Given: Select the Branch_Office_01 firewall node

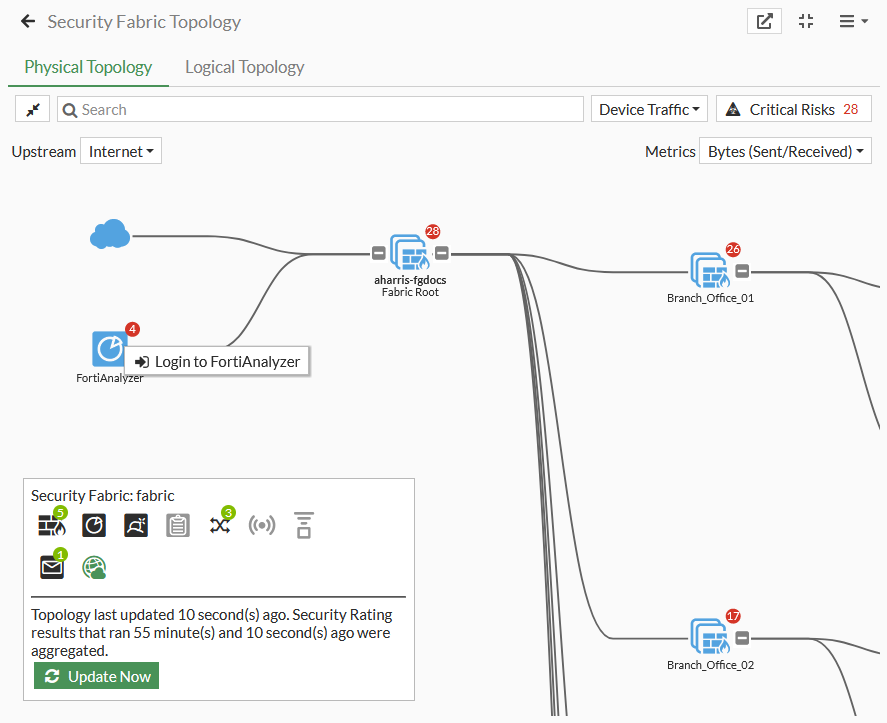Looking at the screenshot, I should [x=710, y=270].
